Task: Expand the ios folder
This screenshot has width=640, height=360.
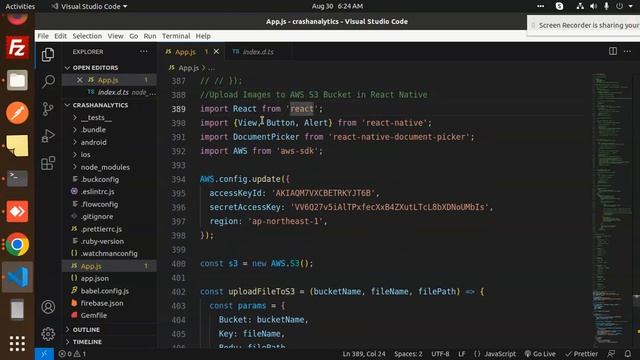Action: pos(85,155)
